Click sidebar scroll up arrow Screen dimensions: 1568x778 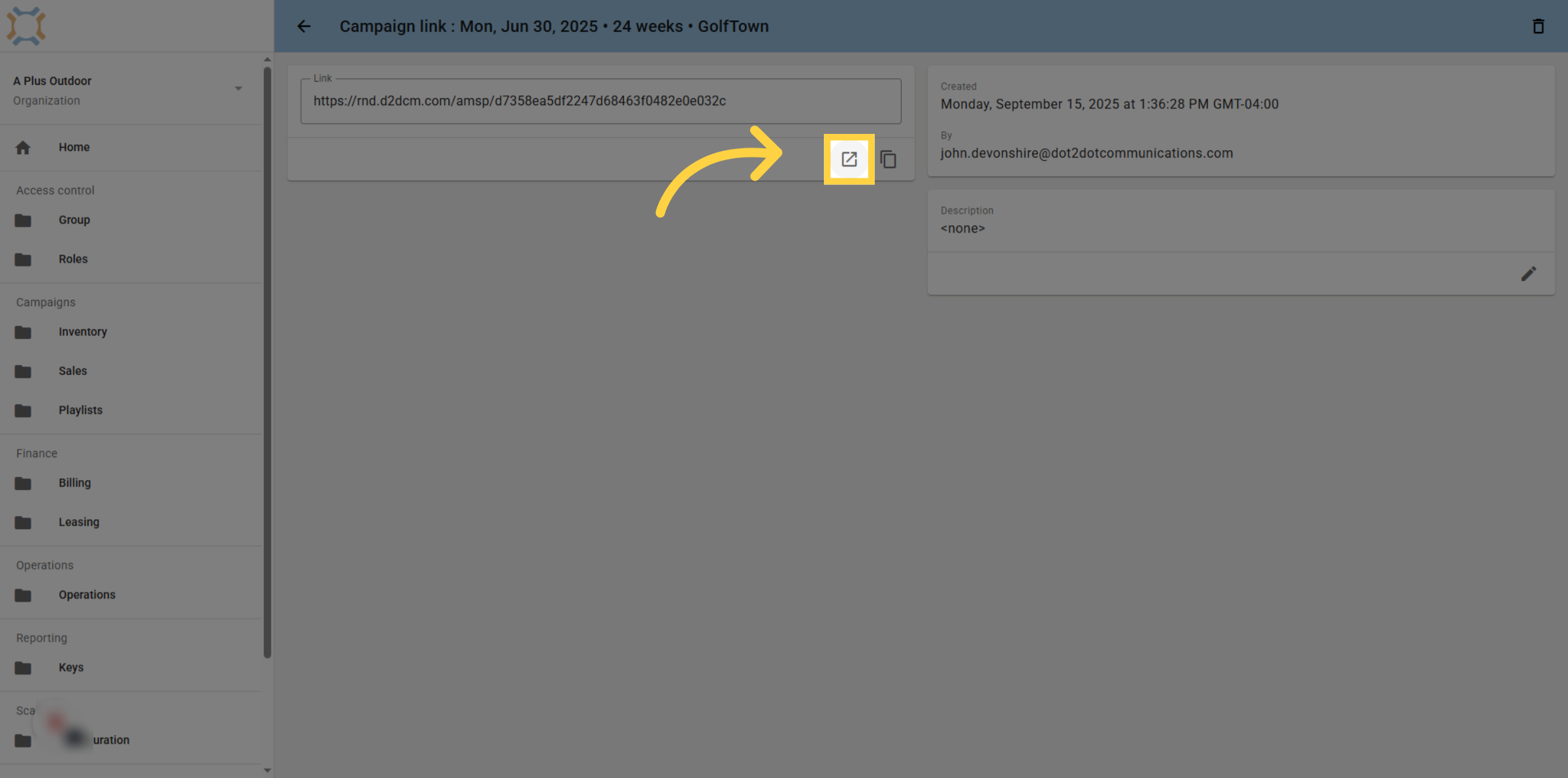coord(267,59)
